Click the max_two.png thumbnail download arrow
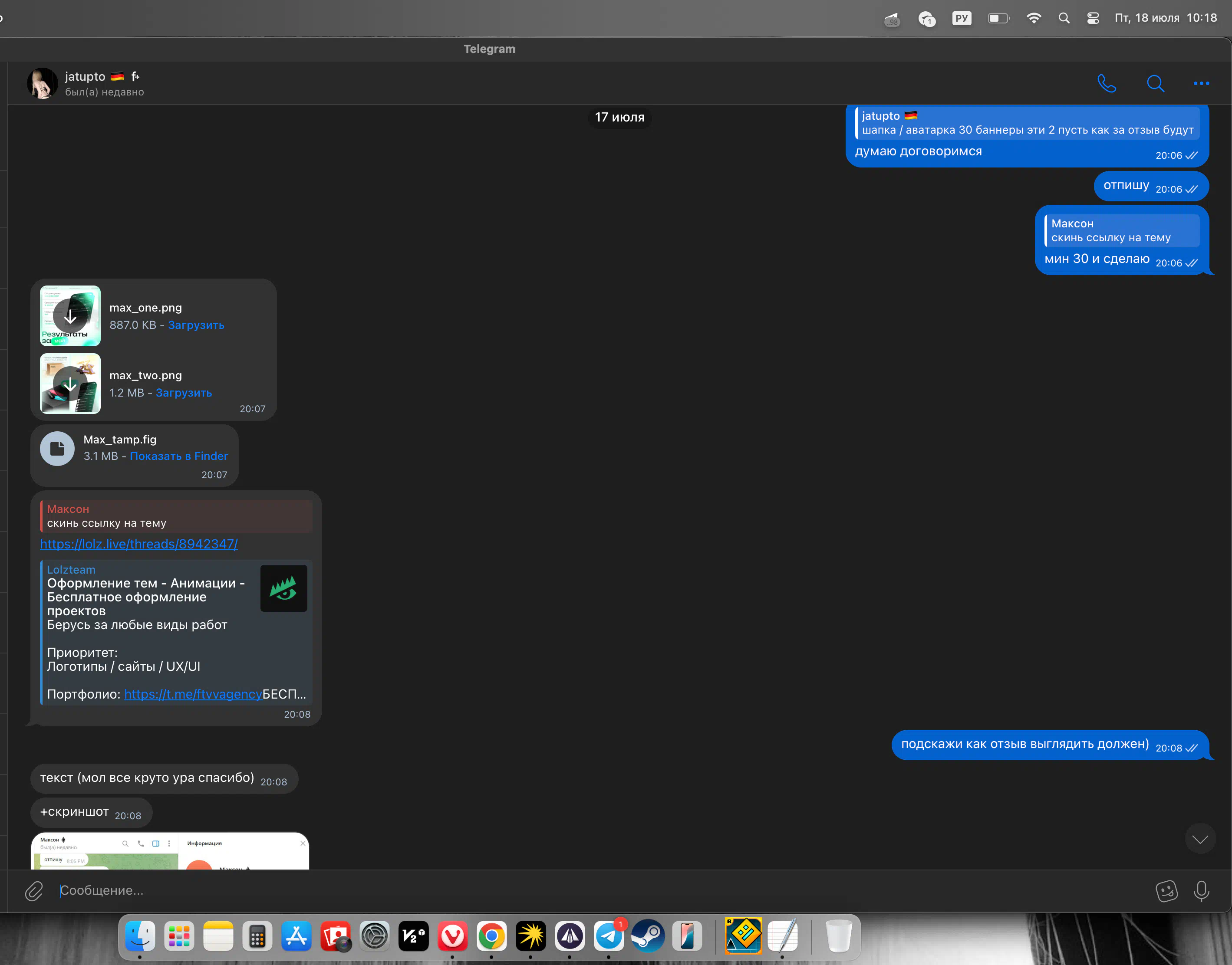Image resolution: width=1232 pixels, height=965 pixels. [70, 384]
